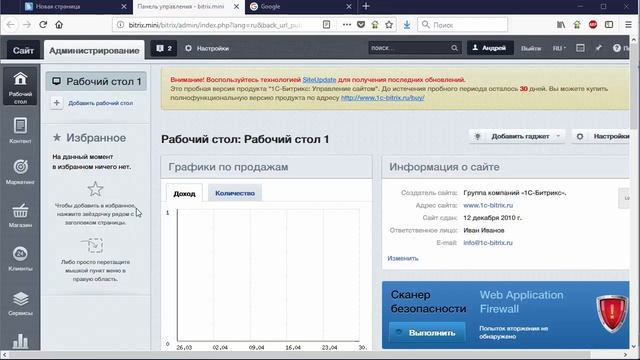The image size is (640, 360).
Task: Click the browser back arrow
Action: (x=11, y=25)
